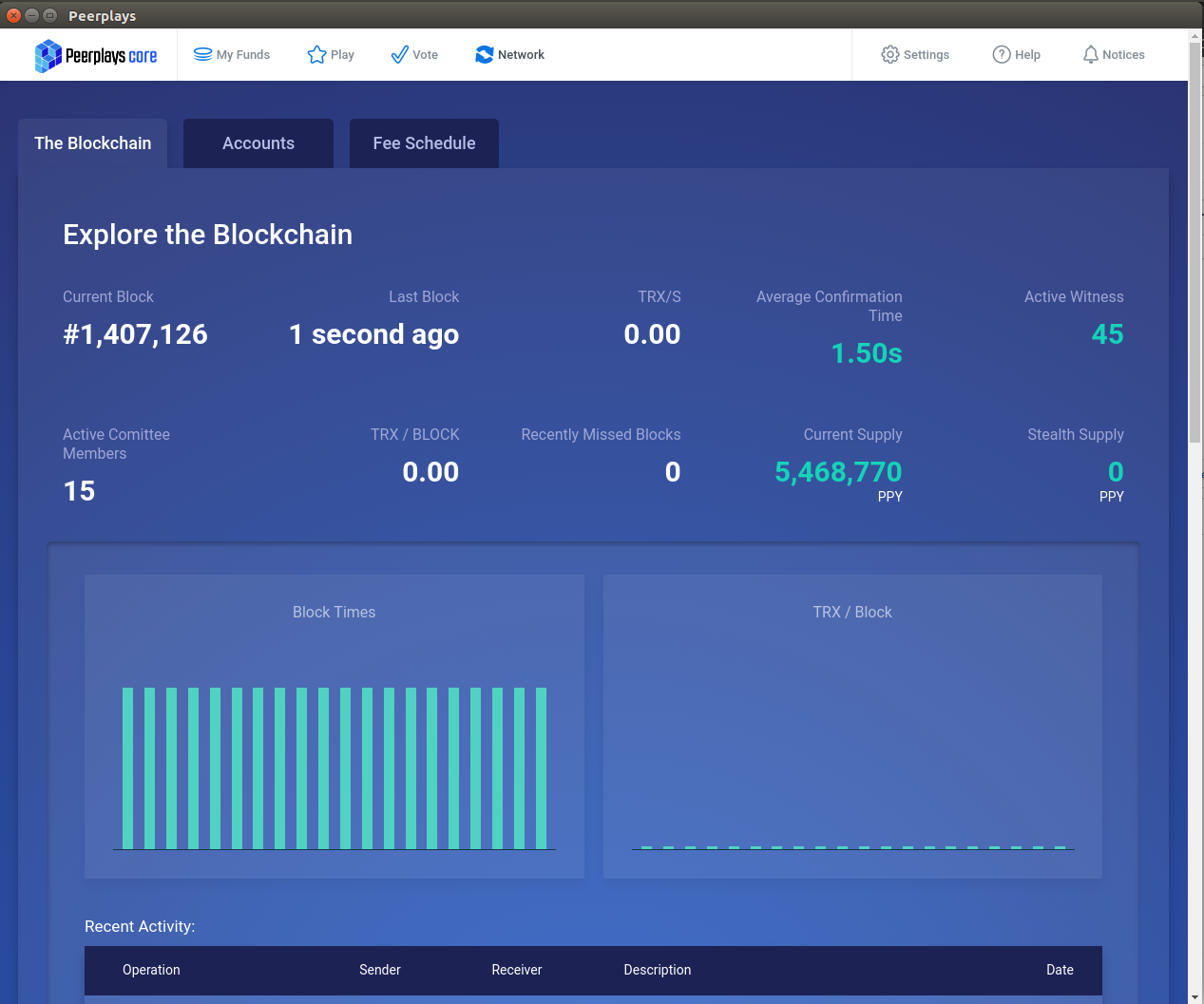The width and height of the screenshot is (1204, 1004).
Task: Open the Help page
Action: 1017,54
